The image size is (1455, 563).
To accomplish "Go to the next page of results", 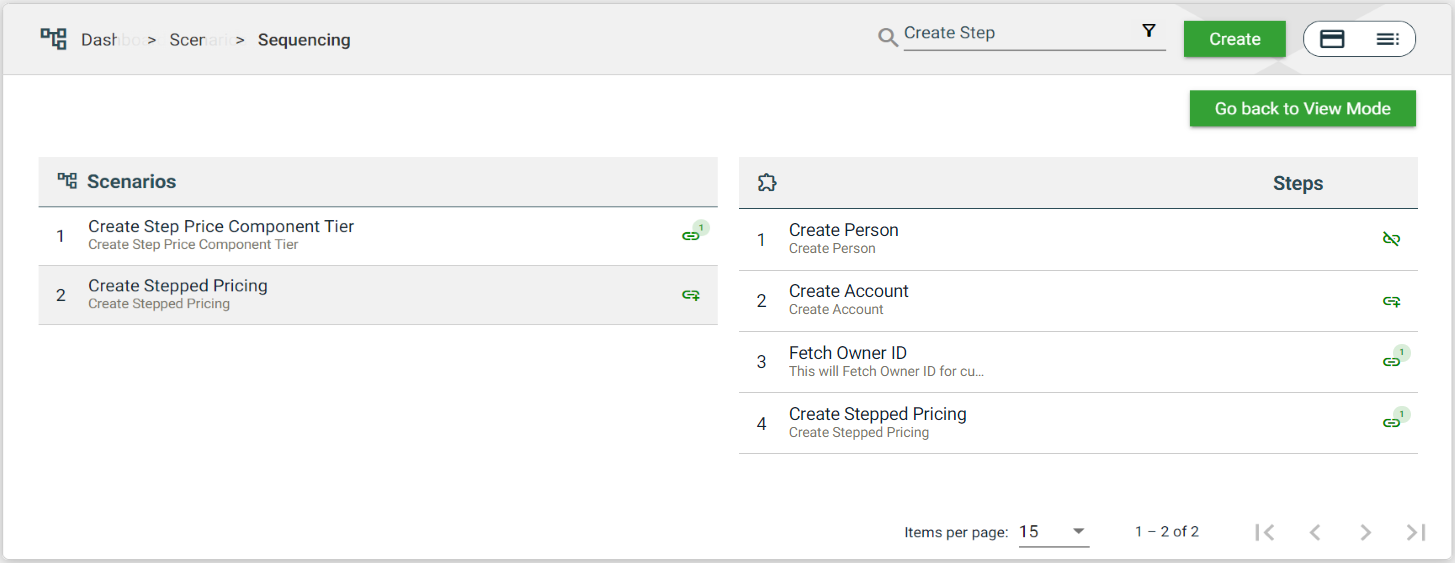I will 1365,532.
